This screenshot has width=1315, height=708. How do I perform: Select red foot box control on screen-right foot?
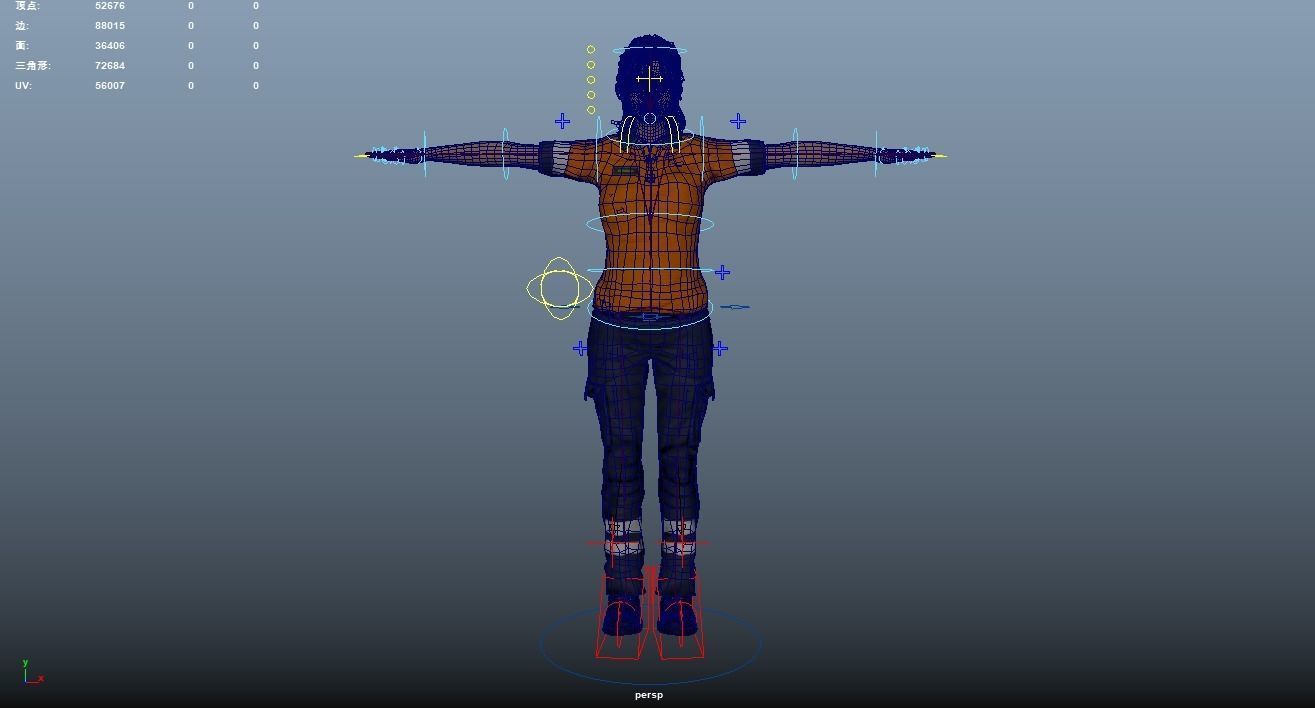coord(680,615)
